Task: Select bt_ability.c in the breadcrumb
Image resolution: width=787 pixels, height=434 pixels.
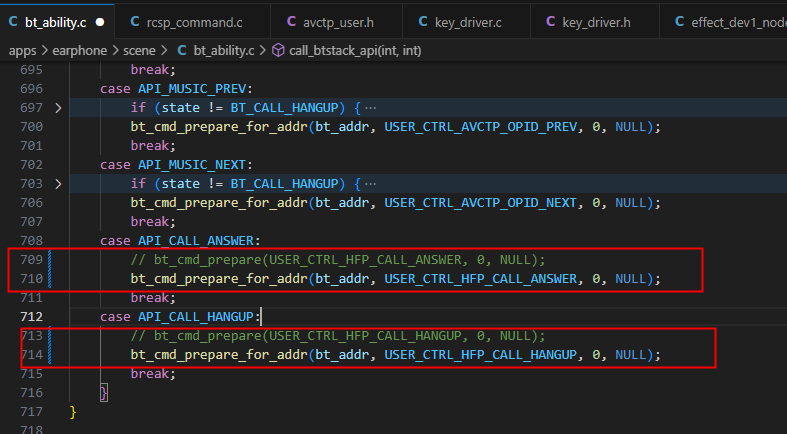Action: tap(224, 51)
